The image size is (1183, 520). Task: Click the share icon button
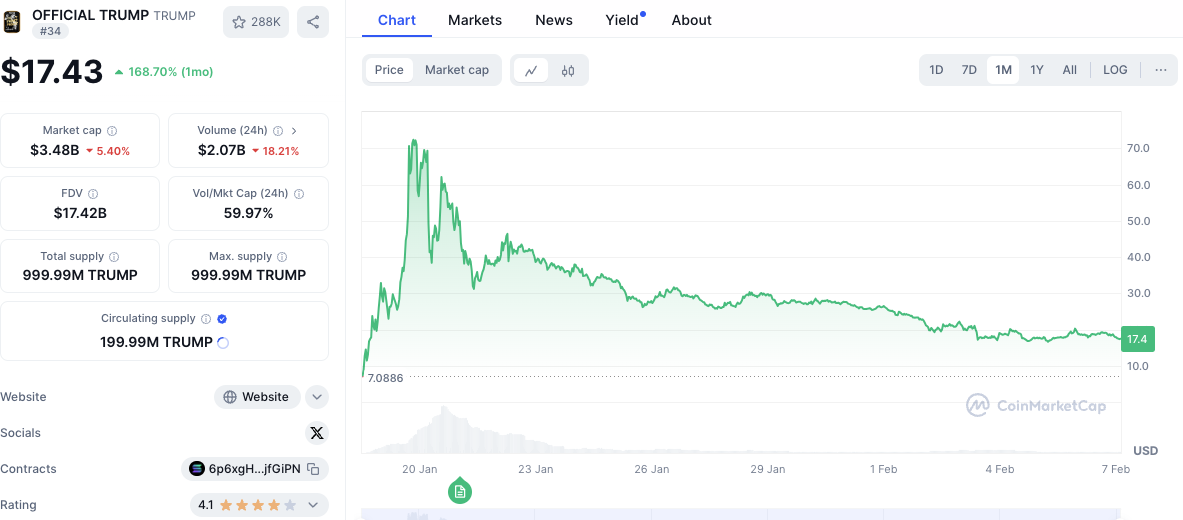313,22
